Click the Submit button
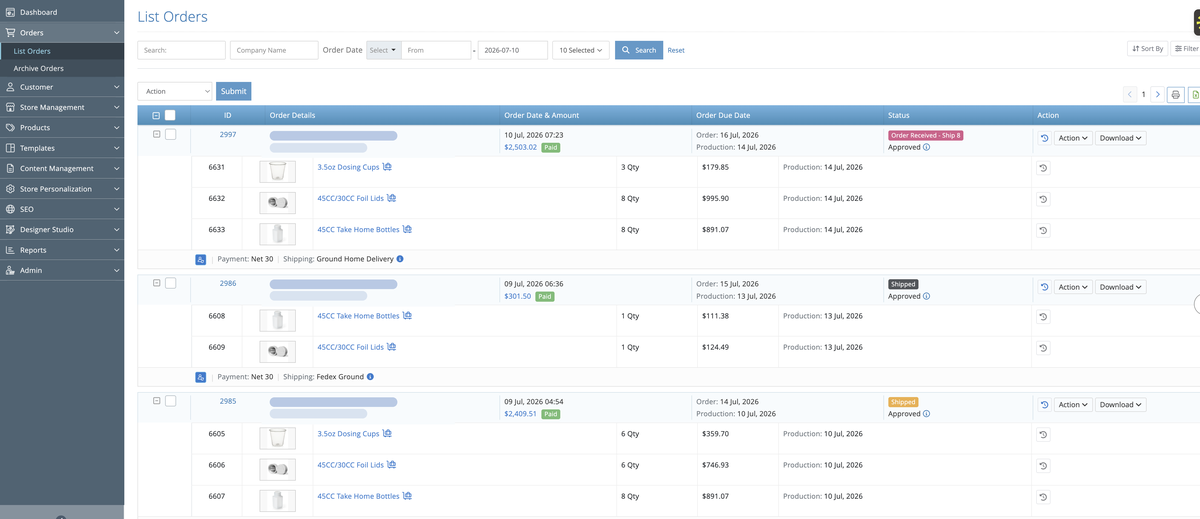This screenshot has height=519, width=1200. (234, 91)
